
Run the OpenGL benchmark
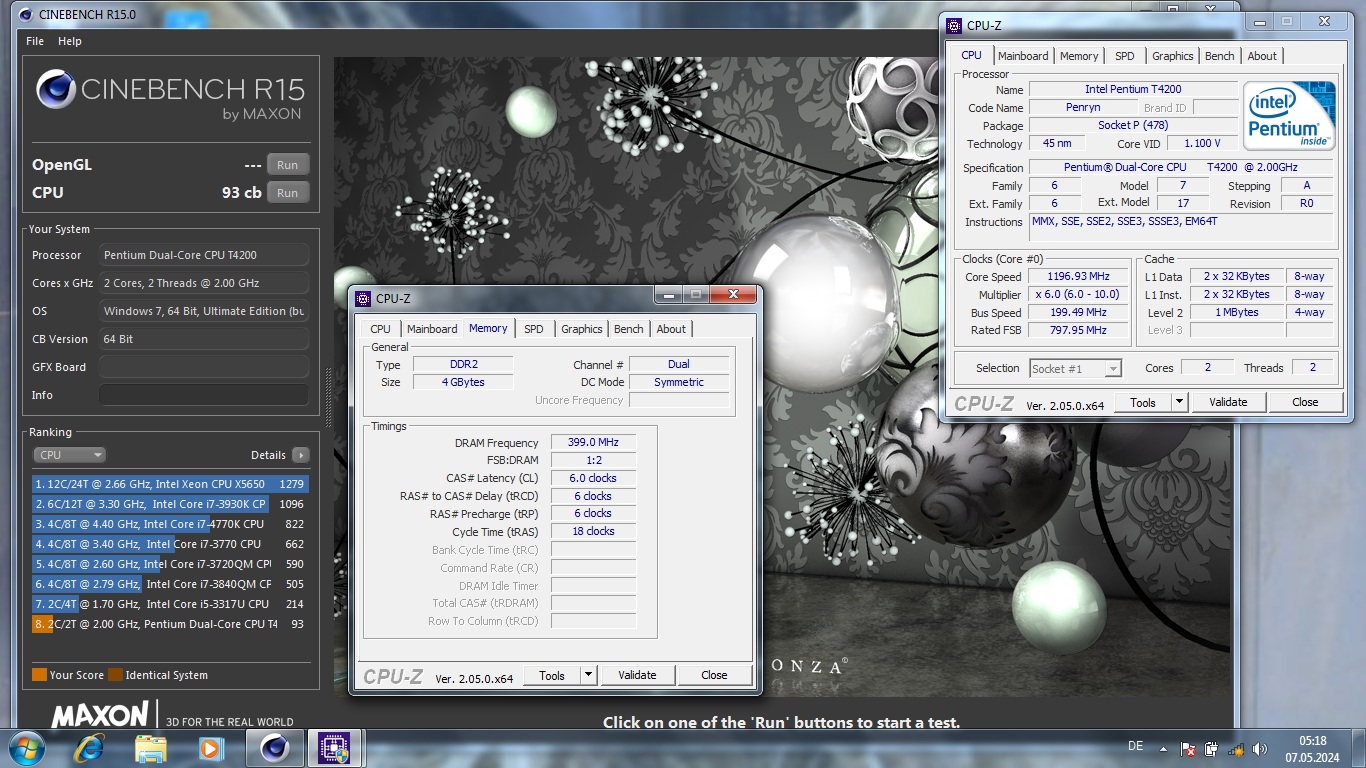point(287,165)
